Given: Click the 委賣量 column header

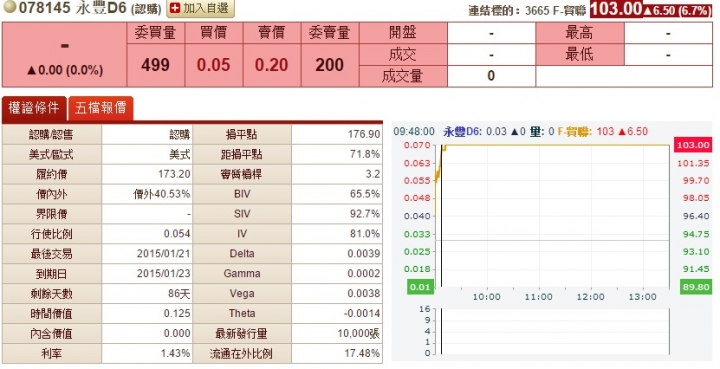Looking at the screenshot, I should click(330, 33).
